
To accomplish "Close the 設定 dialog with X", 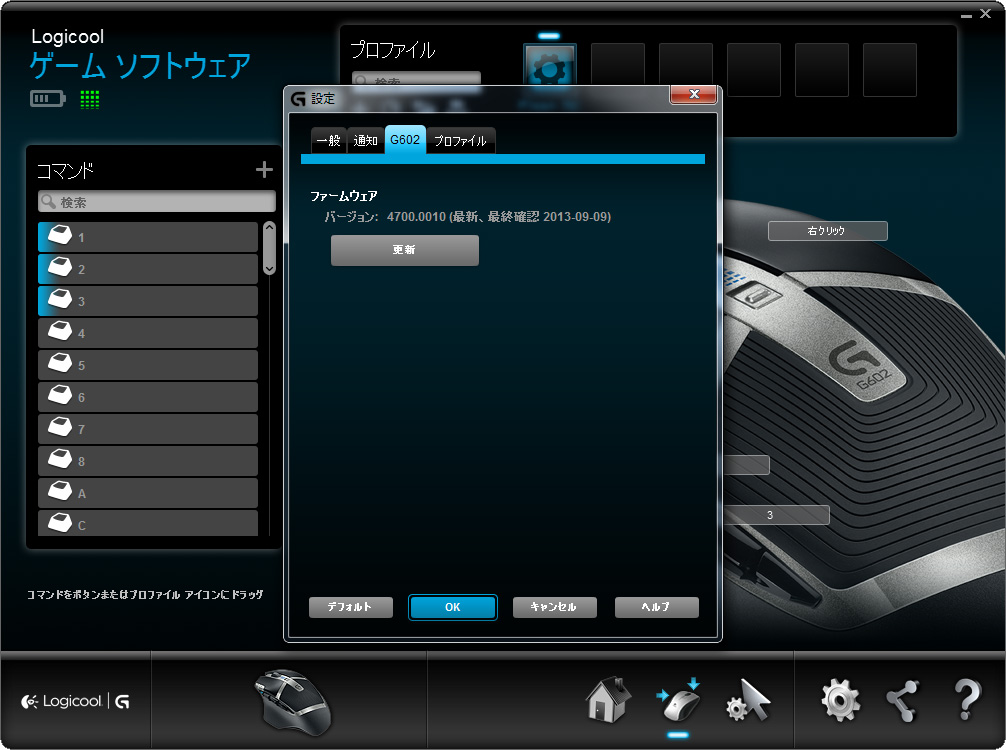I will (x=694, y=94).
